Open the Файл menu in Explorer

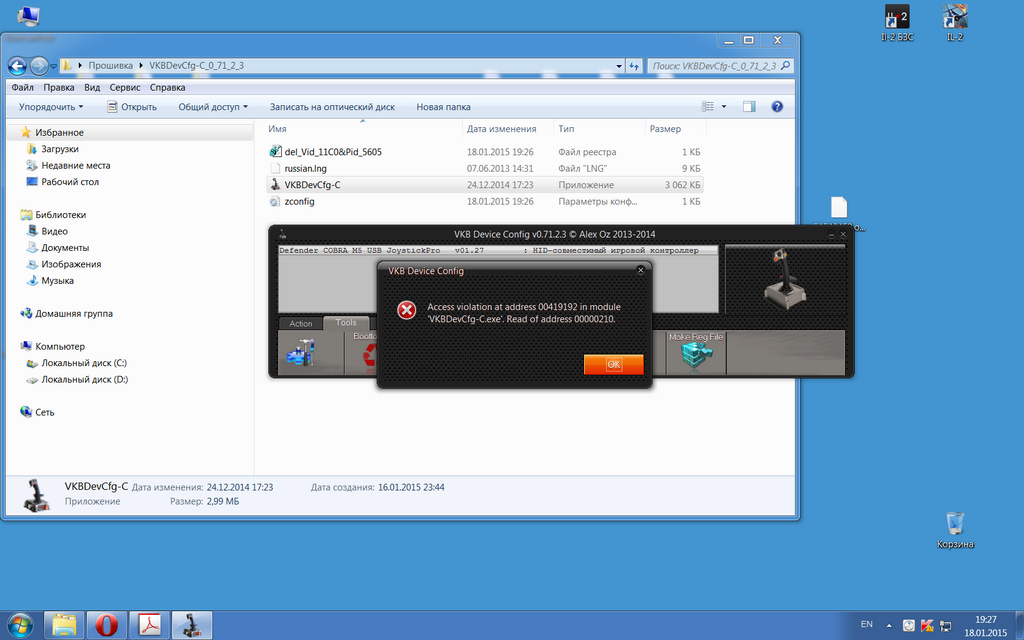click(22, 88)
